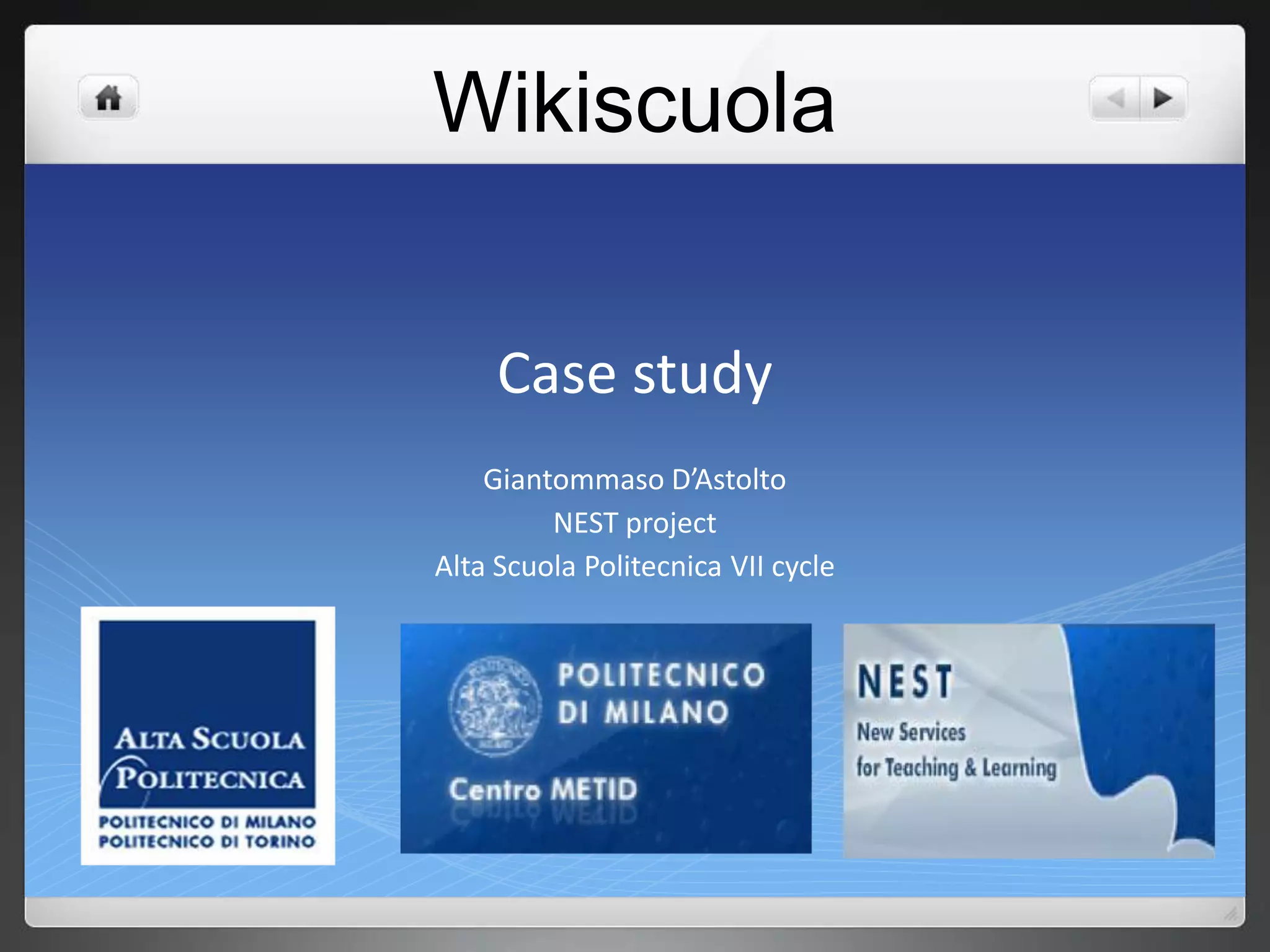Click Politecnico di Torino text in logo
This screenshot has height=952, width=1270.
pyautogui.click(x=207, y=842)
